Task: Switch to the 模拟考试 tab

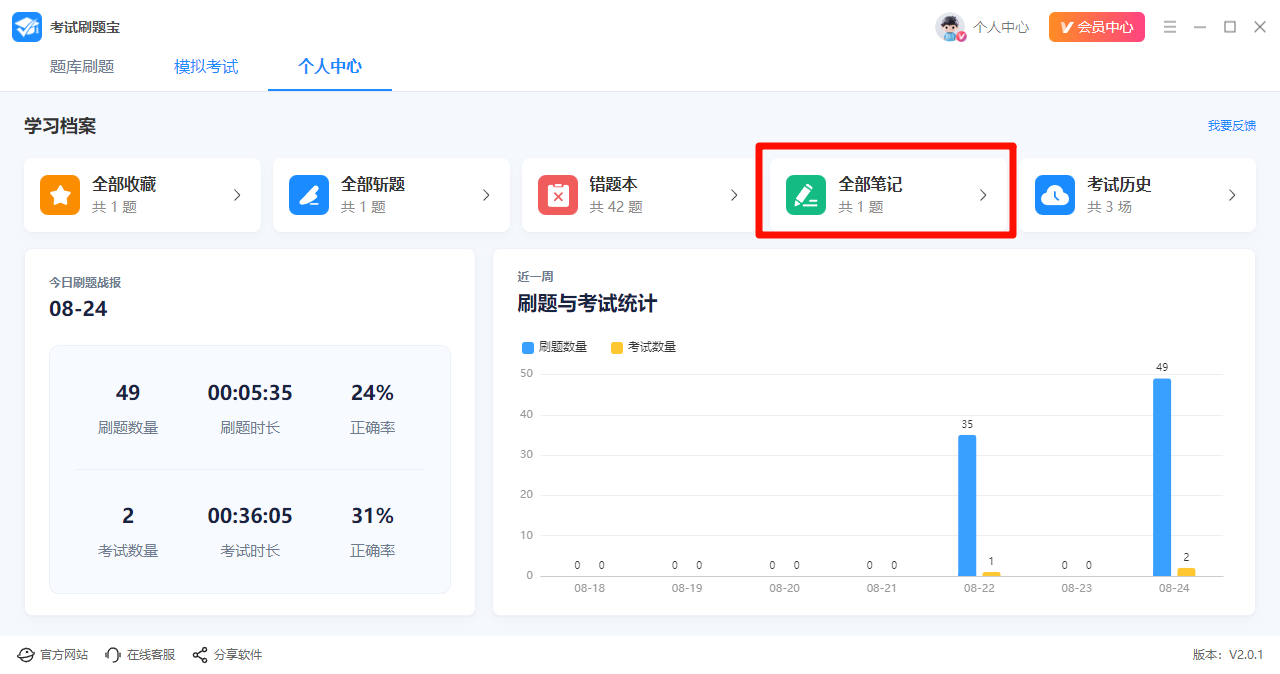Action: coord(206,67)
